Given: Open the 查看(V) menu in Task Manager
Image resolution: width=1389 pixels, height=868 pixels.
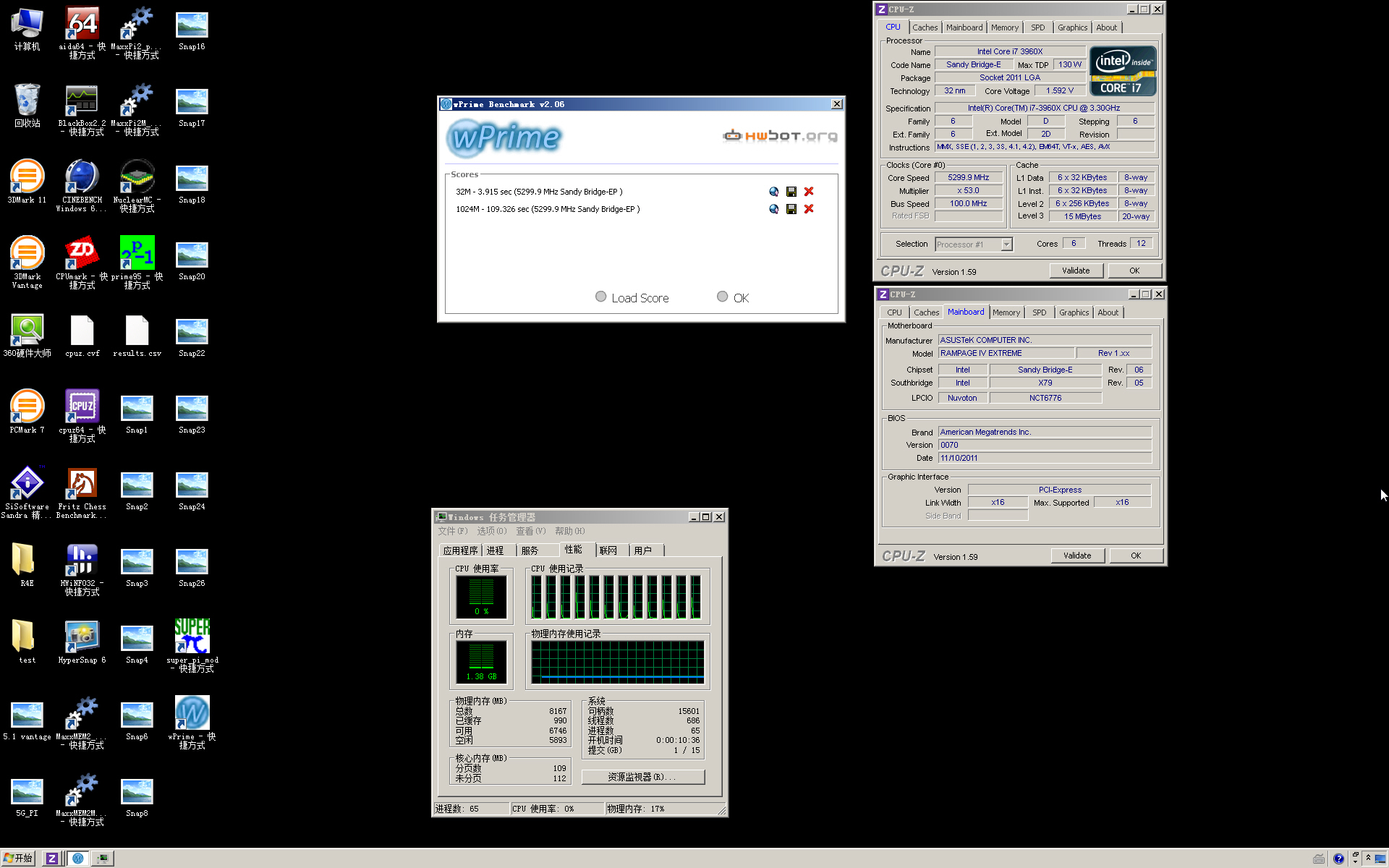Looking at the screenshot, I should [531, 531].
